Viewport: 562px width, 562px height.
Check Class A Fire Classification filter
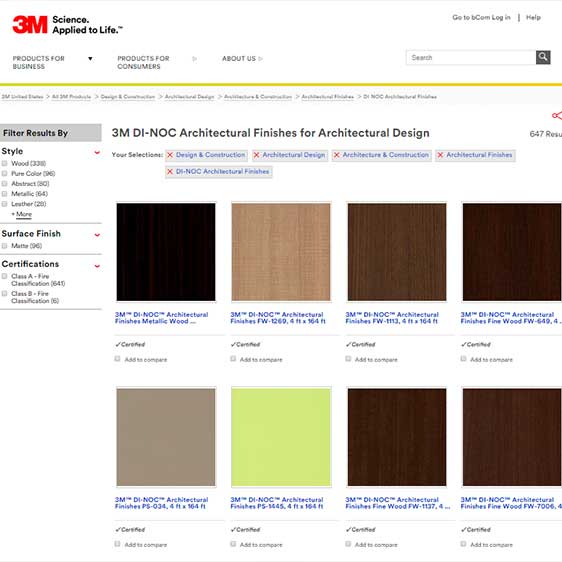(x=5, y=276)
